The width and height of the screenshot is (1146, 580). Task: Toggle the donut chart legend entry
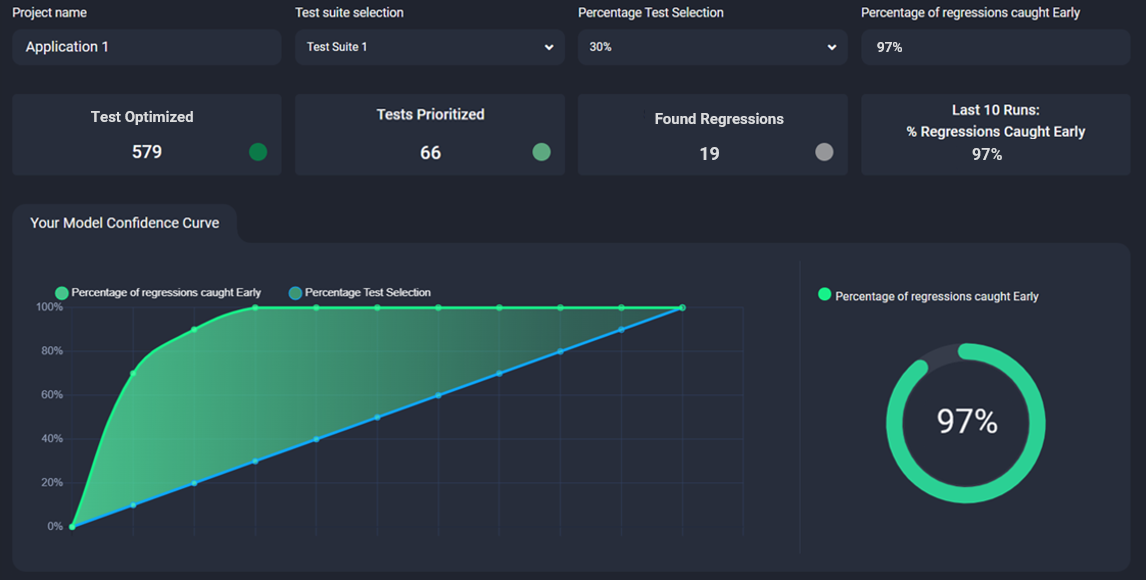tap(929, 296)
